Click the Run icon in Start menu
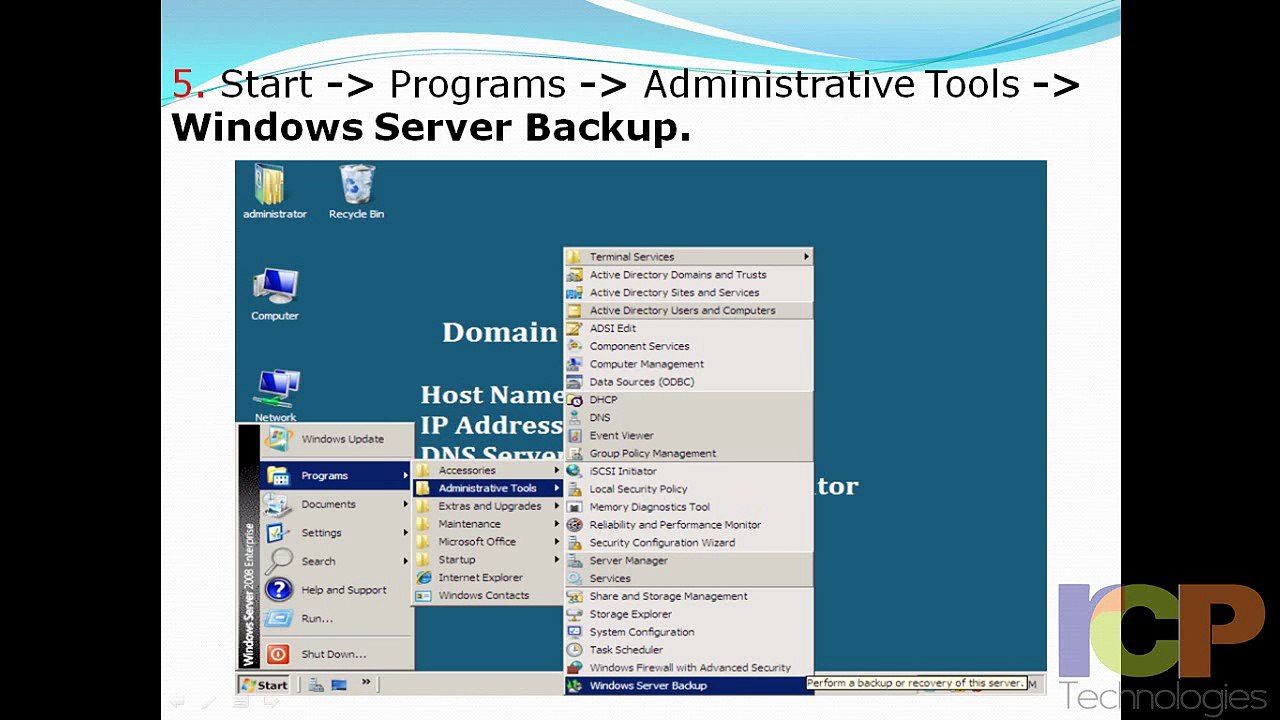Image resolution: width=1280 pixels, height=720 pixels. tap(277, 618)
